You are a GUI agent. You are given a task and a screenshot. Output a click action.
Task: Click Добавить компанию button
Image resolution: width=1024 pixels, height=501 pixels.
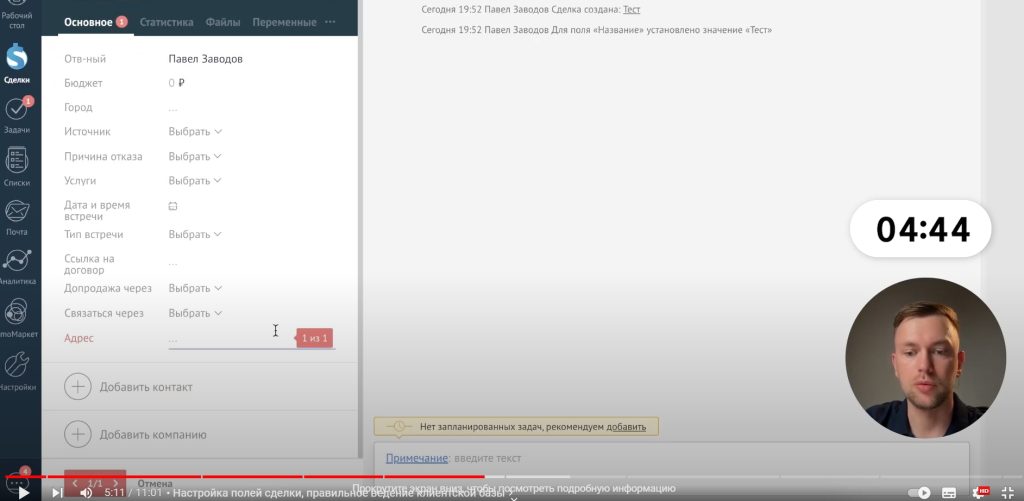pos(152,435)
